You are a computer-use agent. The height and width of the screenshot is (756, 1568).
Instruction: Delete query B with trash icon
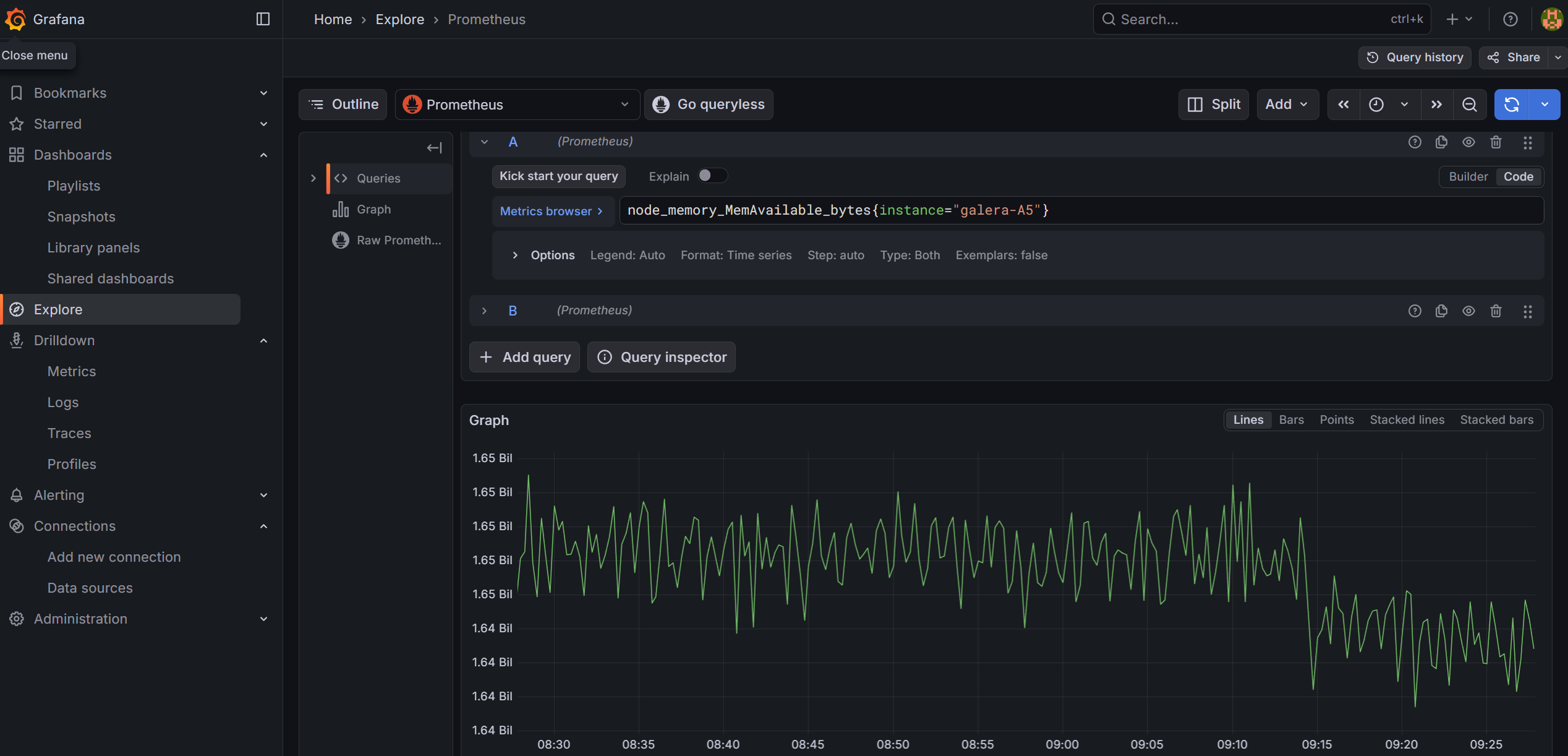(x=1496, y=311)
